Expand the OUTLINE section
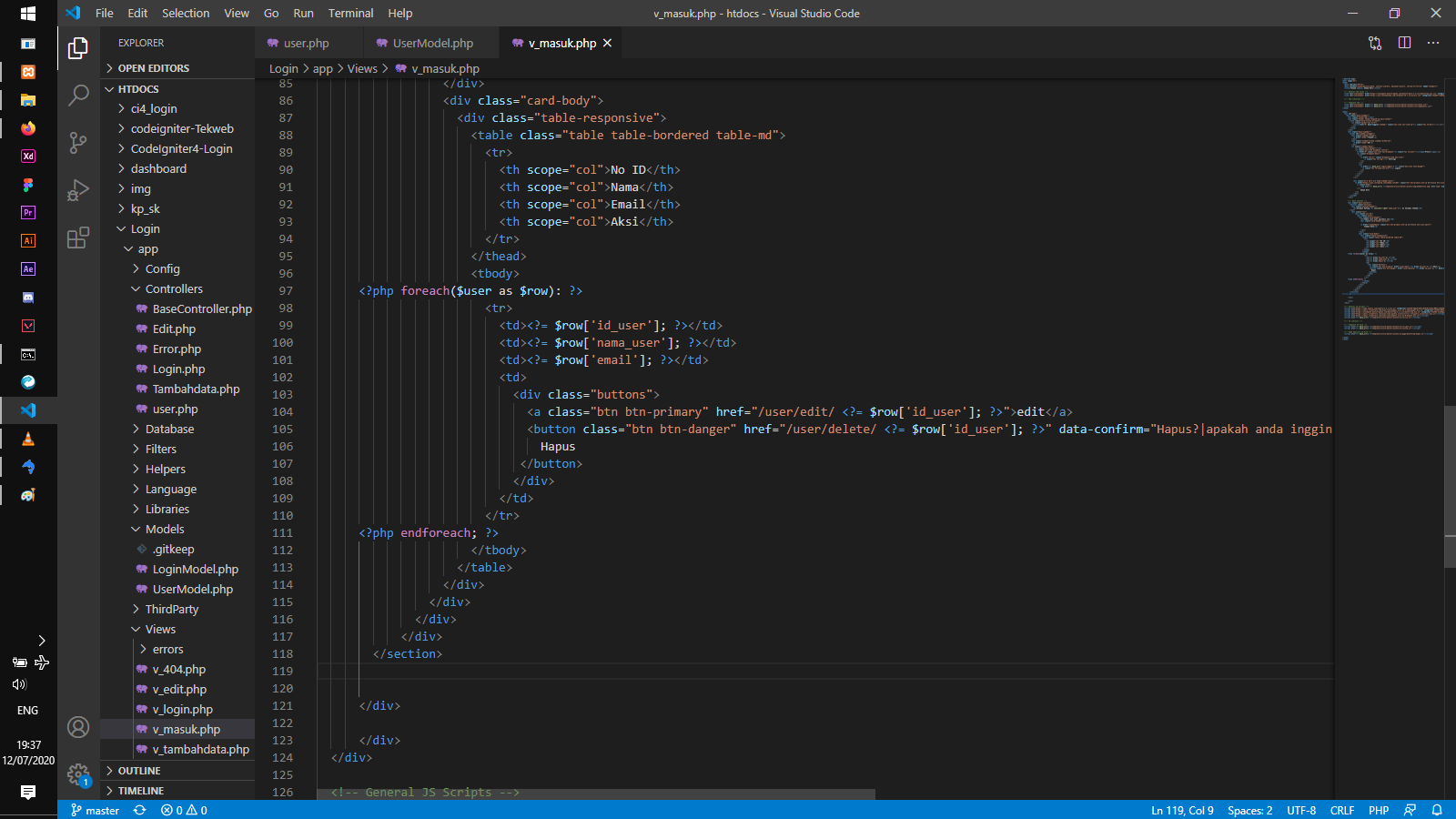 [x=177, y=771]
